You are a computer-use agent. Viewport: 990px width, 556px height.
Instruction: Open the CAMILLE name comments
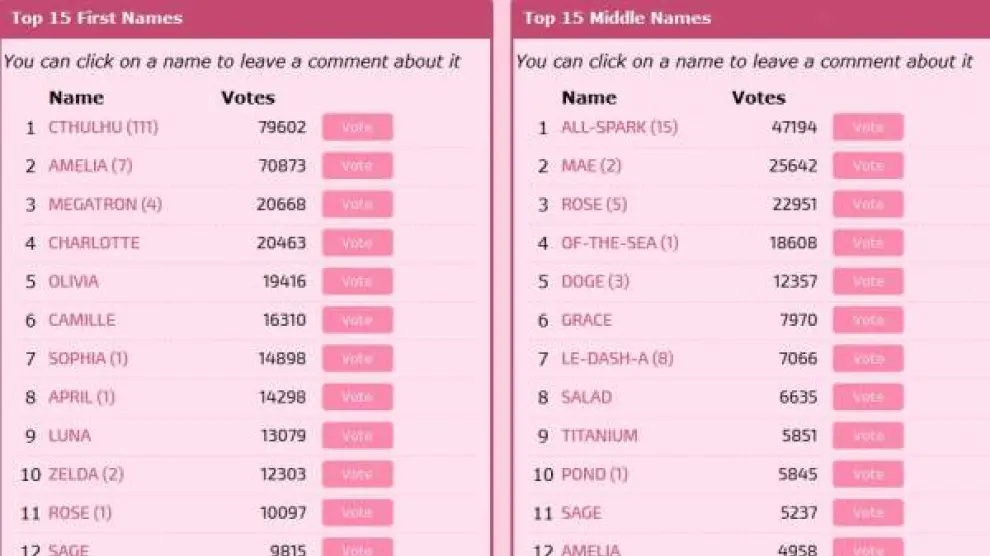point(82,320)
